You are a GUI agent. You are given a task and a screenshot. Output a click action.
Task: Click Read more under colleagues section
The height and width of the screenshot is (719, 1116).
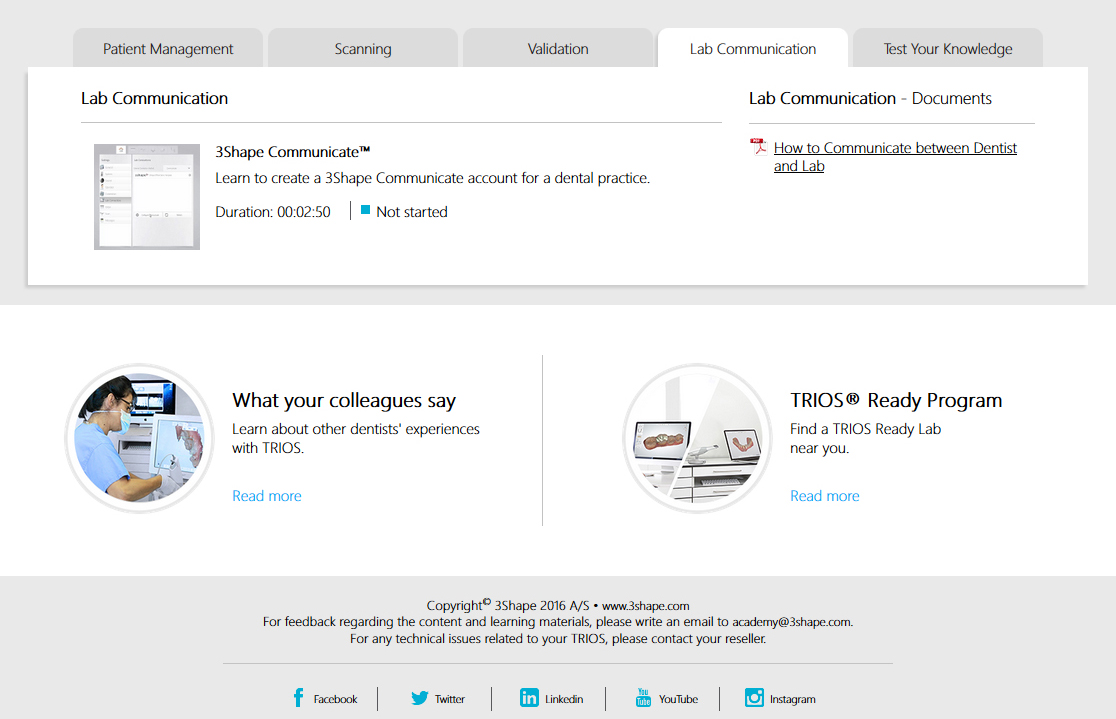pos(267,496)
